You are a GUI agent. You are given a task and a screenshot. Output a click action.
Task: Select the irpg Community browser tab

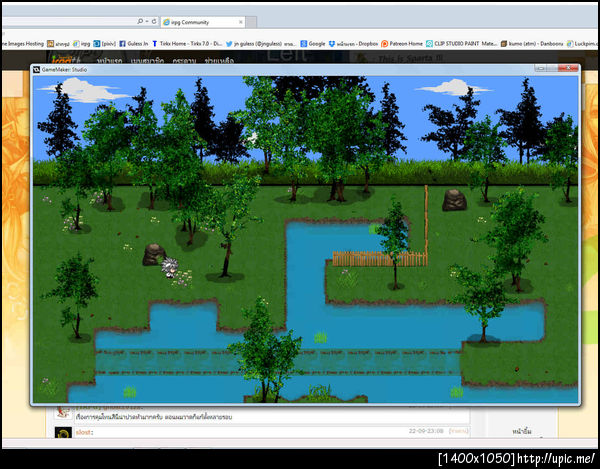coord(203,22)
